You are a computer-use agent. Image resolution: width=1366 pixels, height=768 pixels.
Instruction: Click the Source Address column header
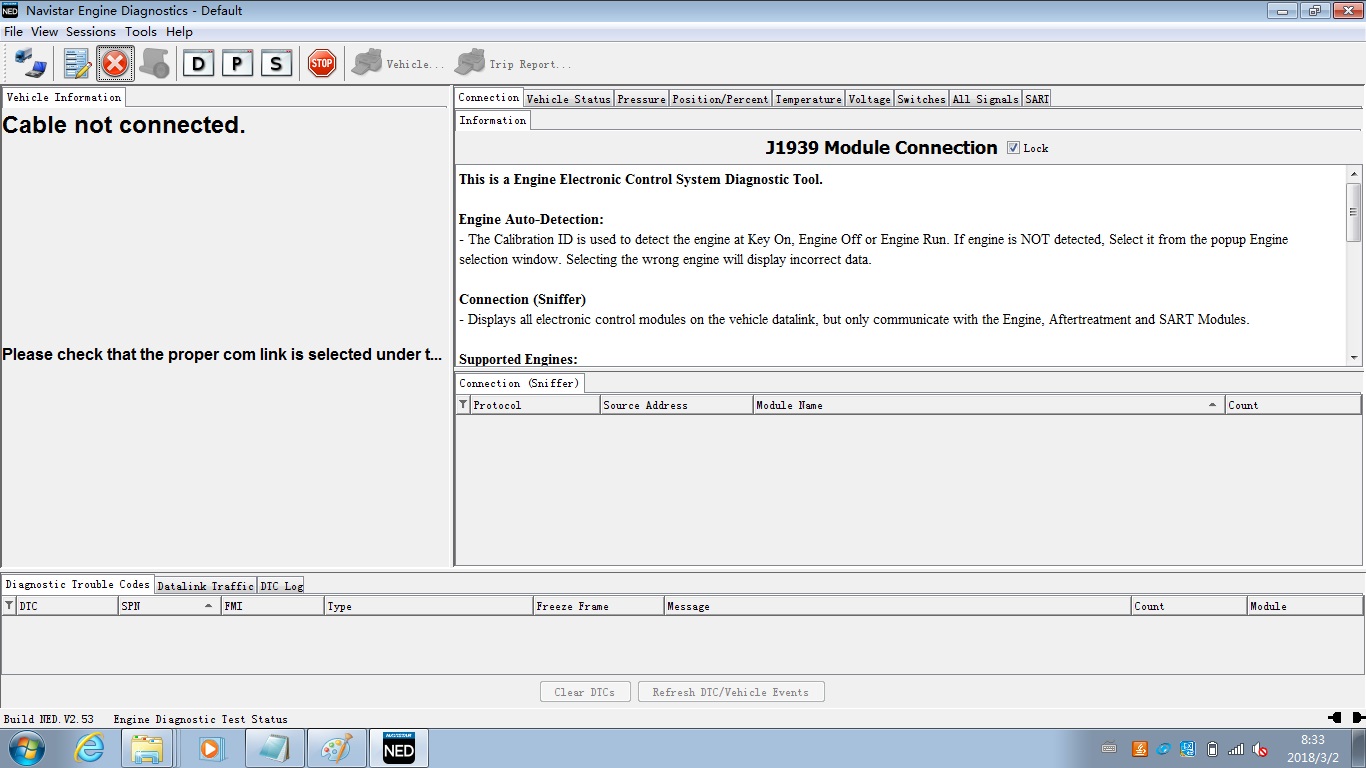[676, 405]
